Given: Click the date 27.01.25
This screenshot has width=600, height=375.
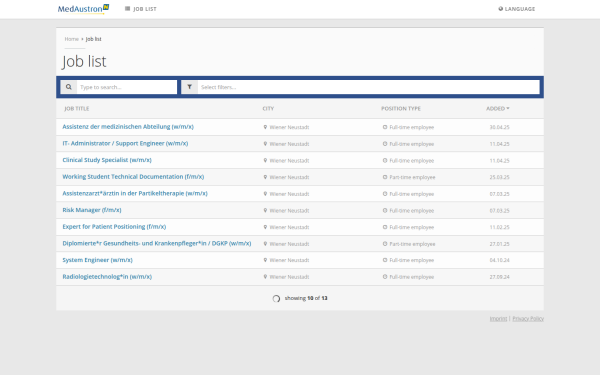Looking at the screenshot, I should tap(499, 244).
